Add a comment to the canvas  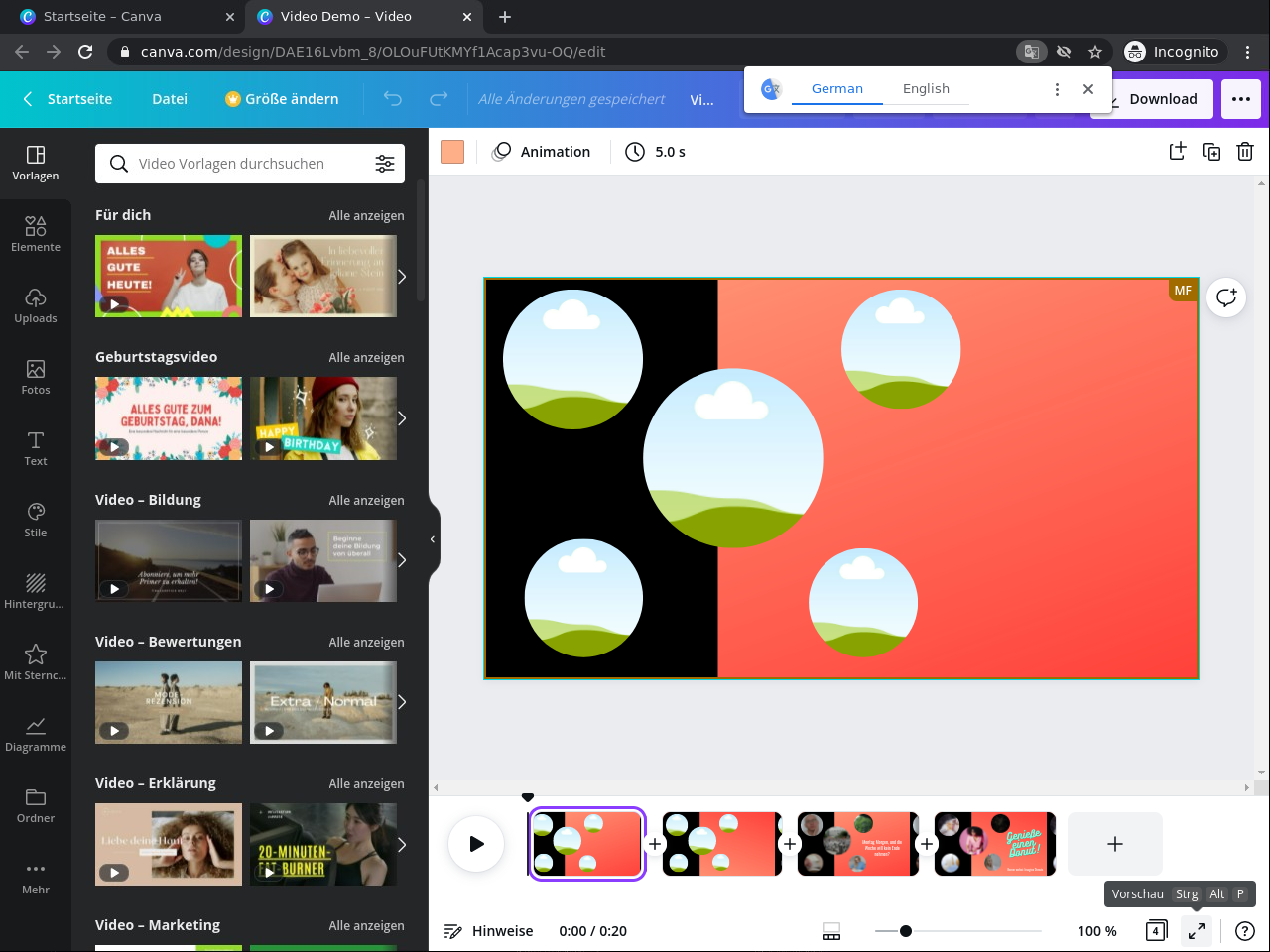(1226, 297)
